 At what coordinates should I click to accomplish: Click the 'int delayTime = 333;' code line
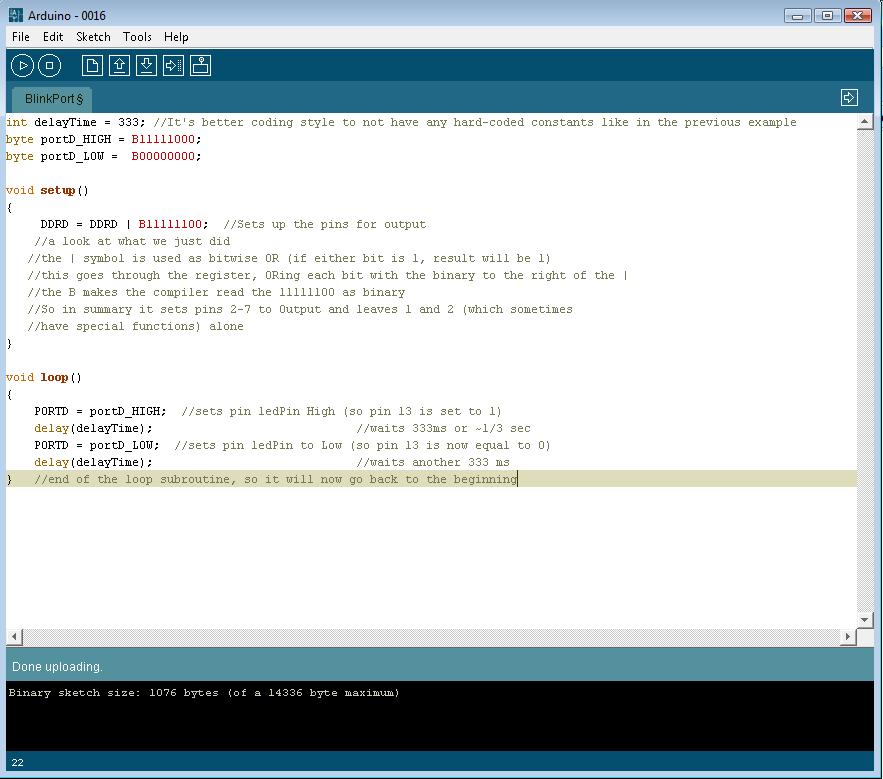point(75,122)
